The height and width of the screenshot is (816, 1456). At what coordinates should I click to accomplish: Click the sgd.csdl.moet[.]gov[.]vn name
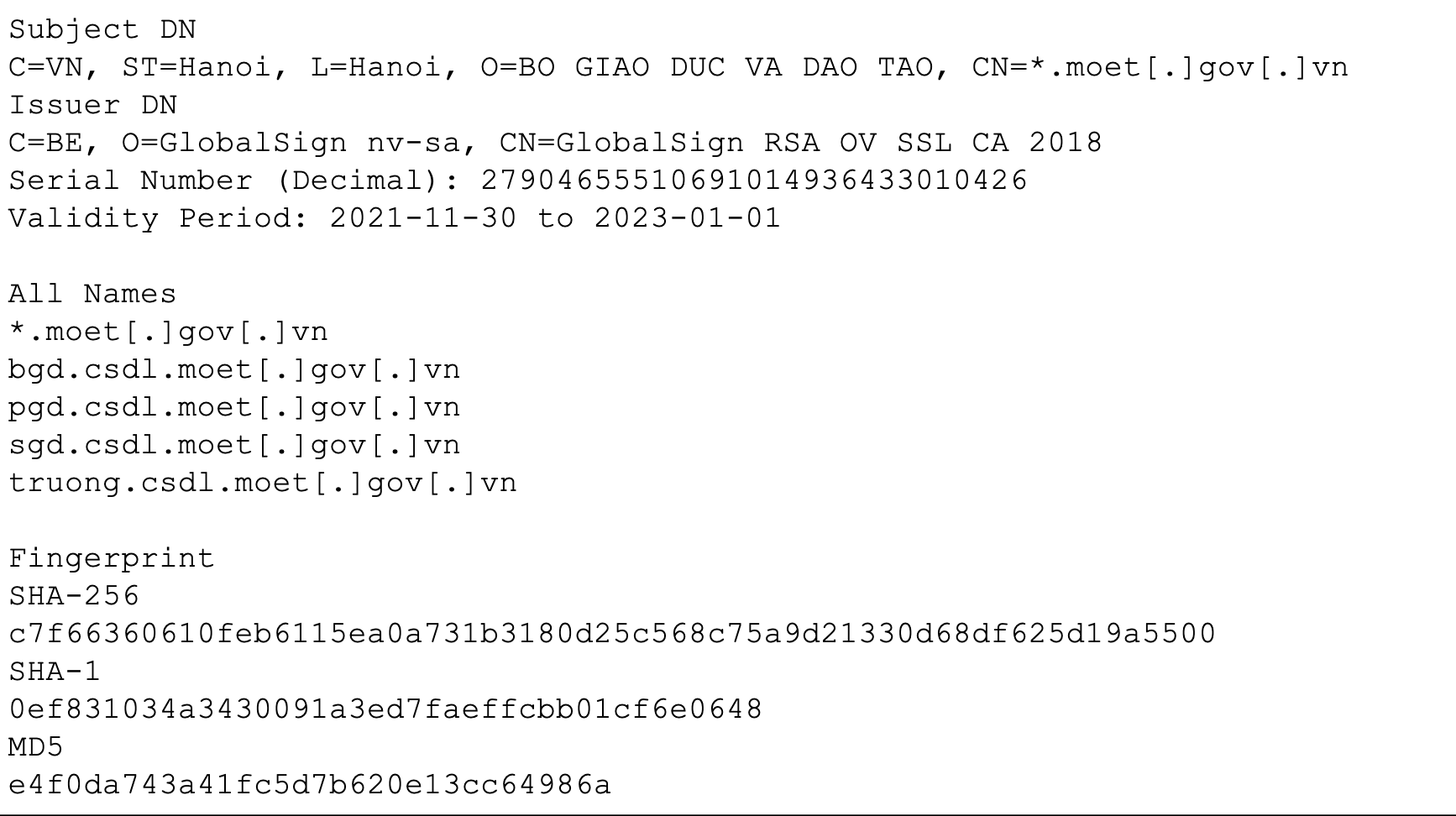(234, 446)
